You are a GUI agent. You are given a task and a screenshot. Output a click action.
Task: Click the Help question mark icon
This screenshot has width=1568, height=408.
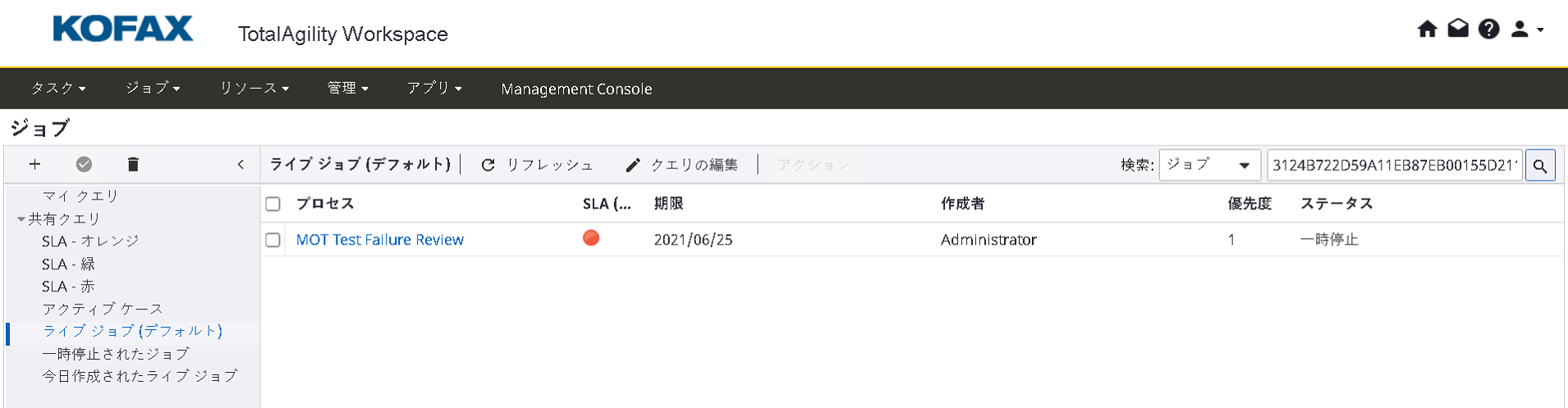tap(1488, 30)
